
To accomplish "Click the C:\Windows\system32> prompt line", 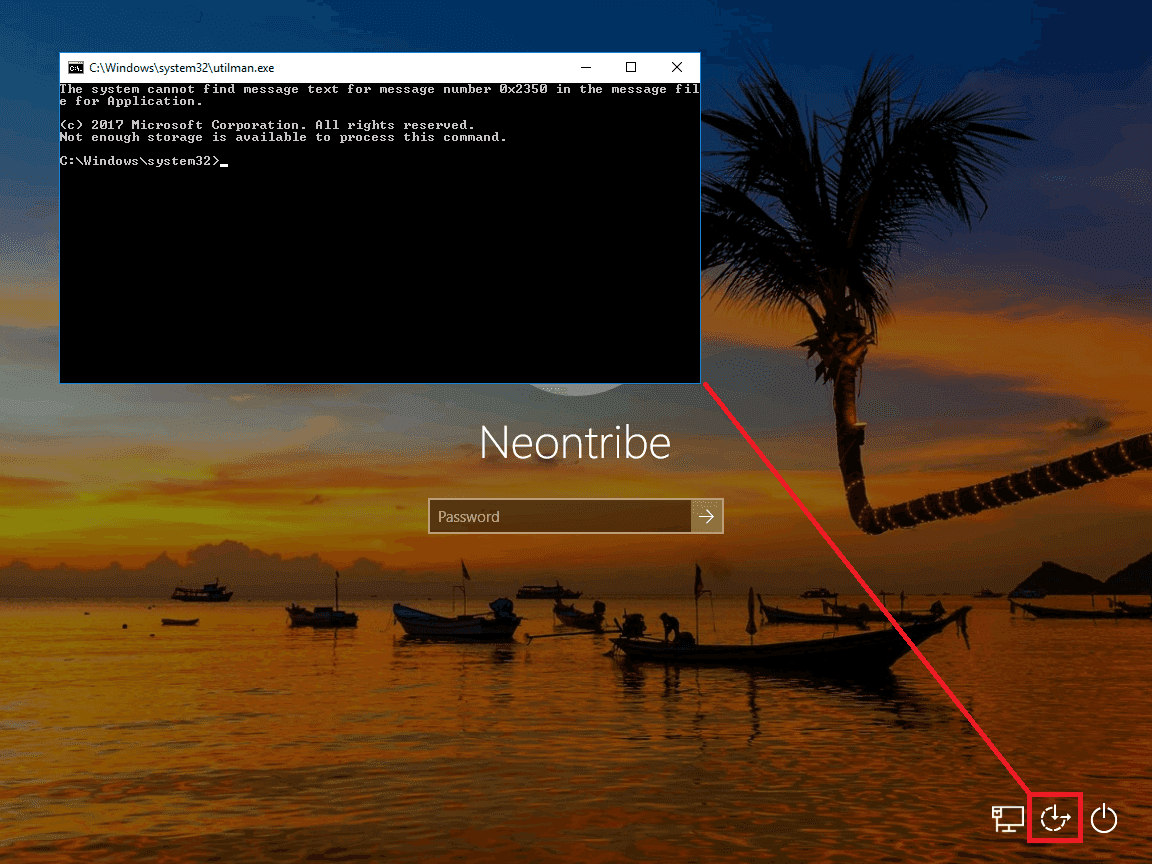I will point(139,161).
